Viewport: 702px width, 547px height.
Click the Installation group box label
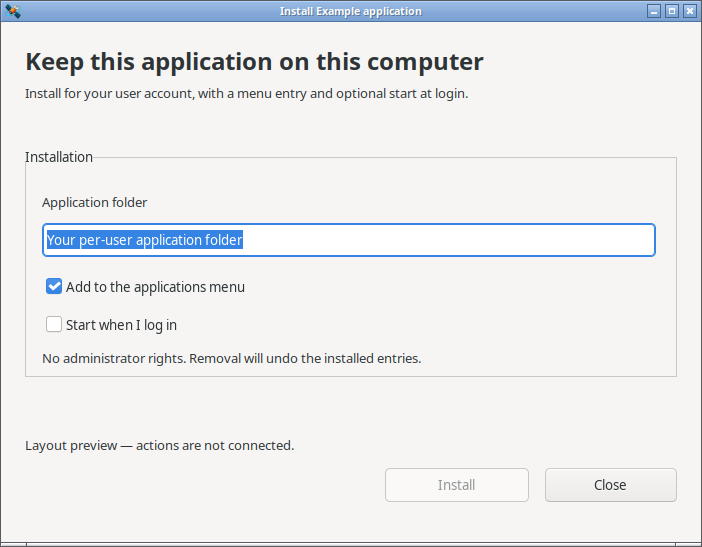[59, 157]
